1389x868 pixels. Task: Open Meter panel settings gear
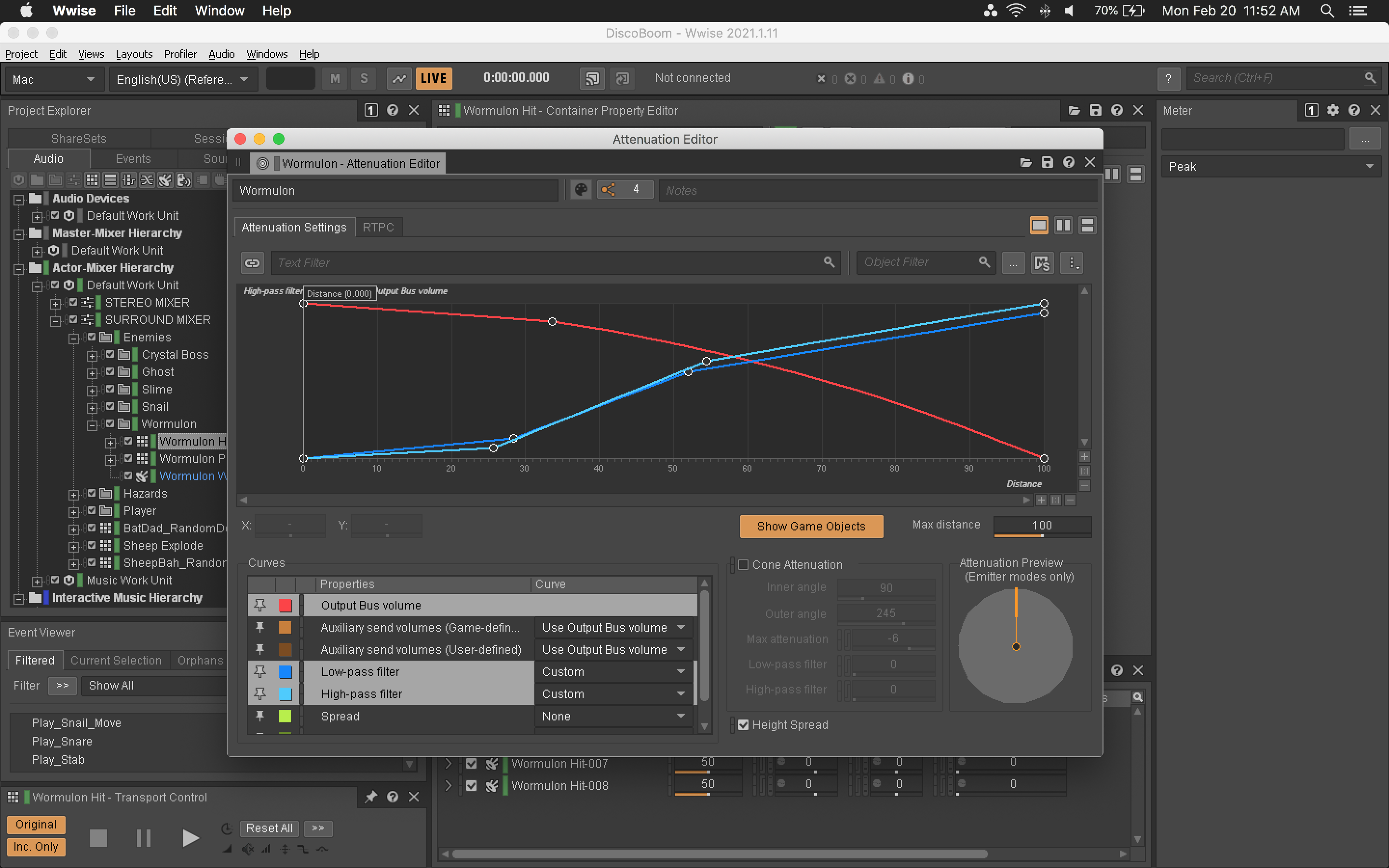pos(1333,110)
